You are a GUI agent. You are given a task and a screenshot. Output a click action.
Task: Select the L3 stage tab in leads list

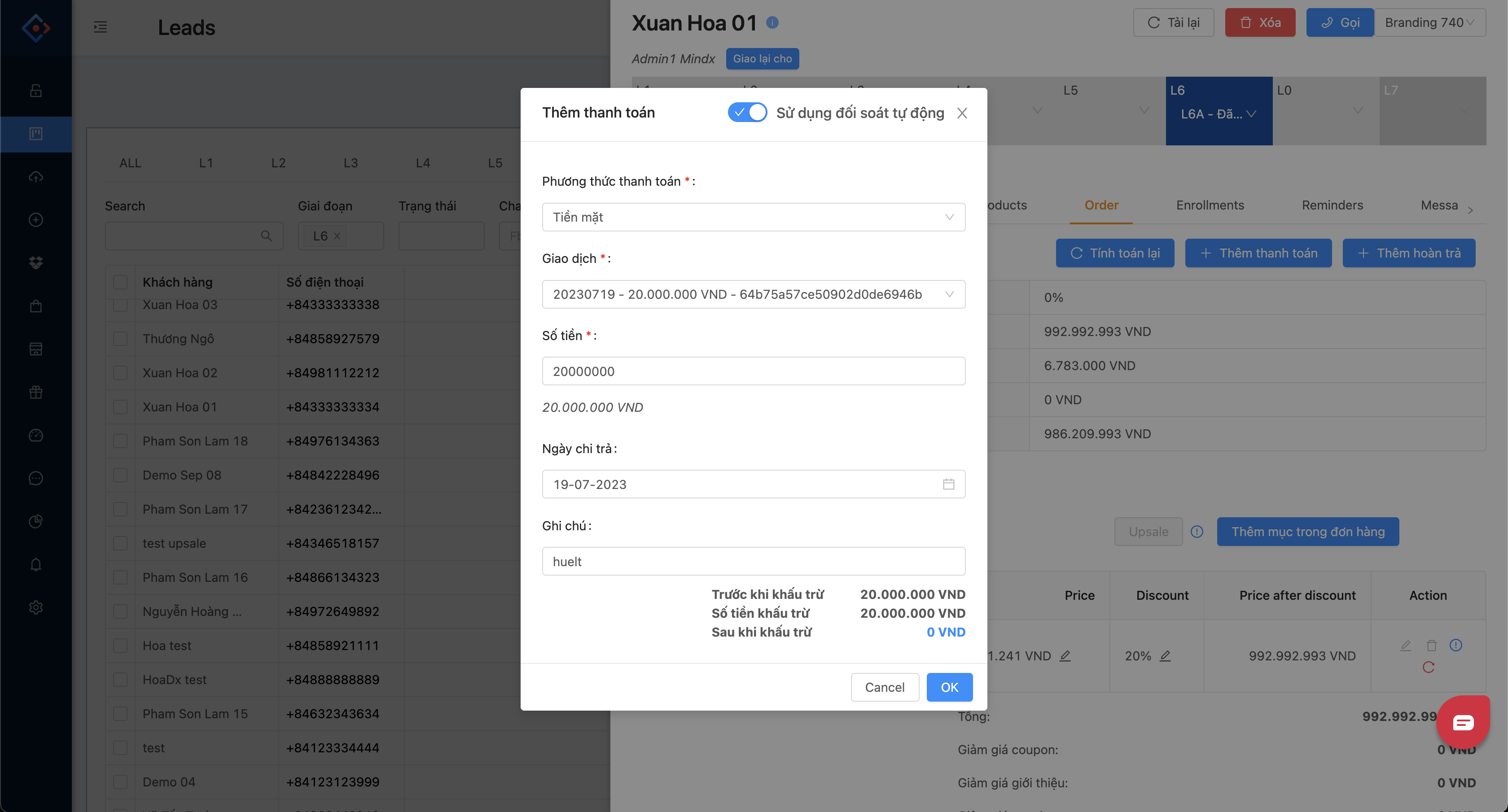(x=350, y=163)
